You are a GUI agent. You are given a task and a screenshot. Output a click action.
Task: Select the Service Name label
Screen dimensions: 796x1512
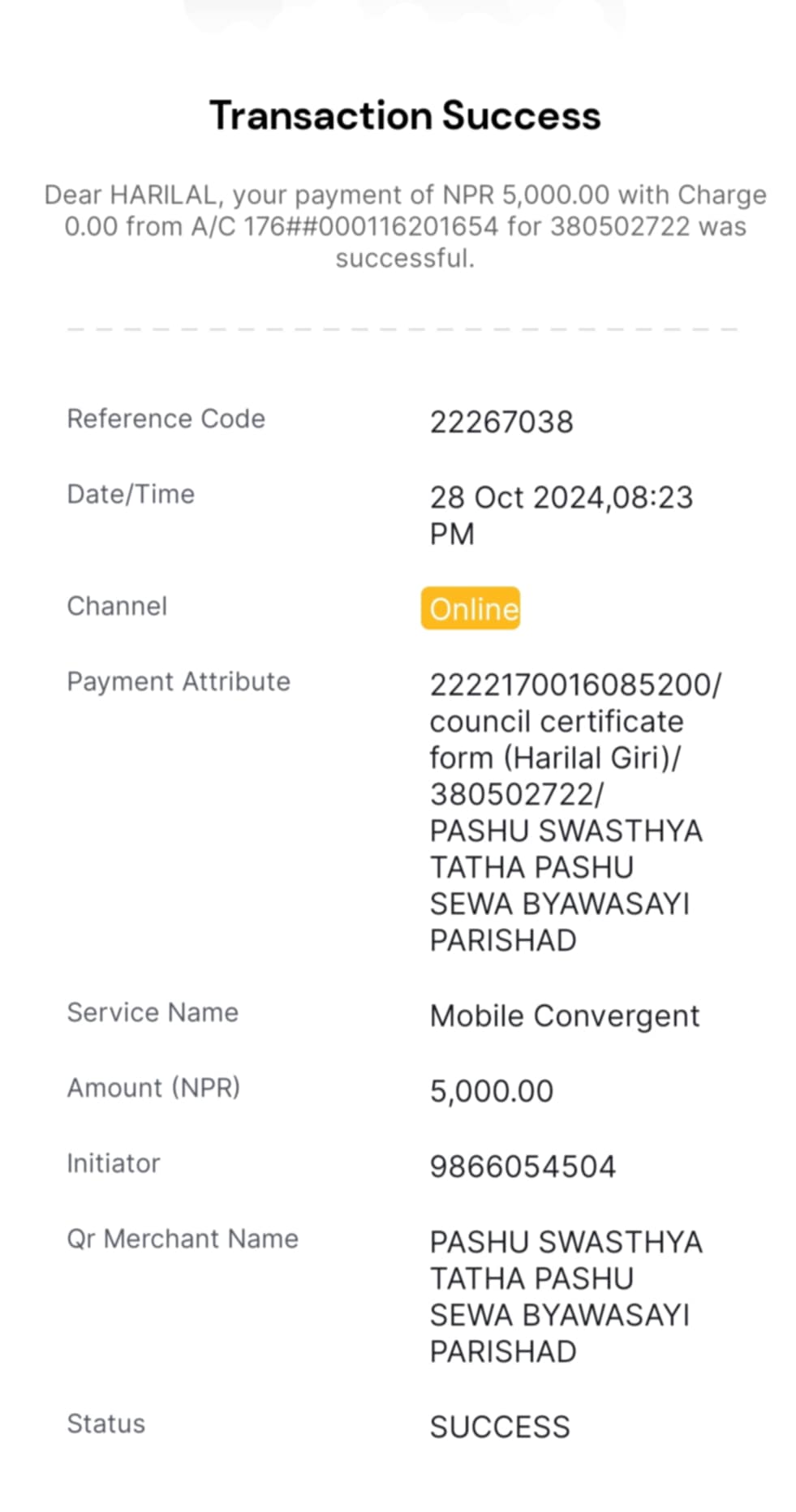coord(153,1012)
